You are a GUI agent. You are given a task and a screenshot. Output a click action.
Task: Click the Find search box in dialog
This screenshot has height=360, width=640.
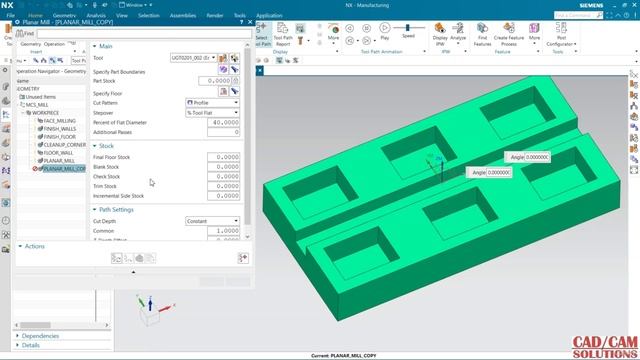click(x=144, y=33)
